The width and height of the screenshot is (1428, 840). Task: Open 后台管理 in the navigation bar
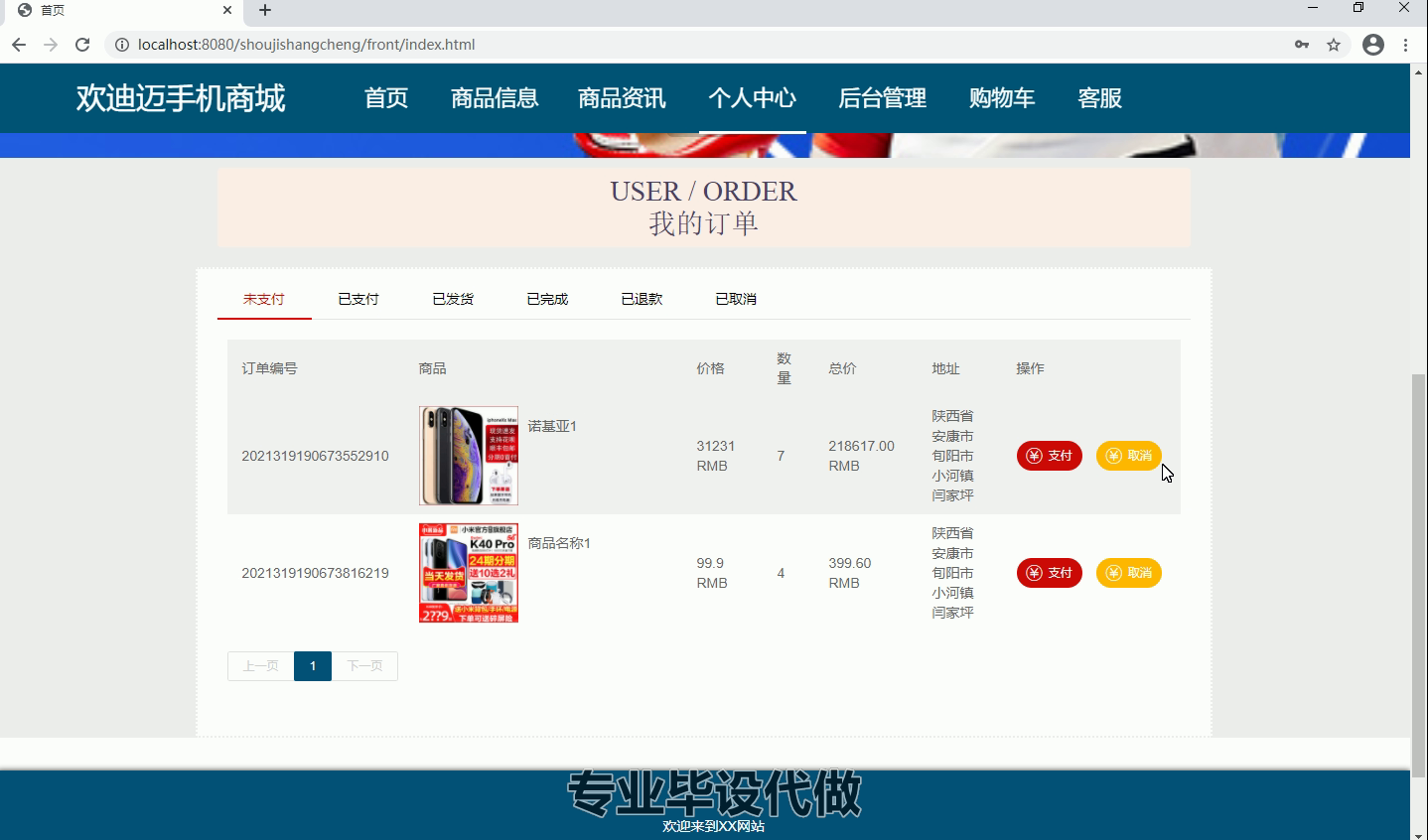click(883, 98)
